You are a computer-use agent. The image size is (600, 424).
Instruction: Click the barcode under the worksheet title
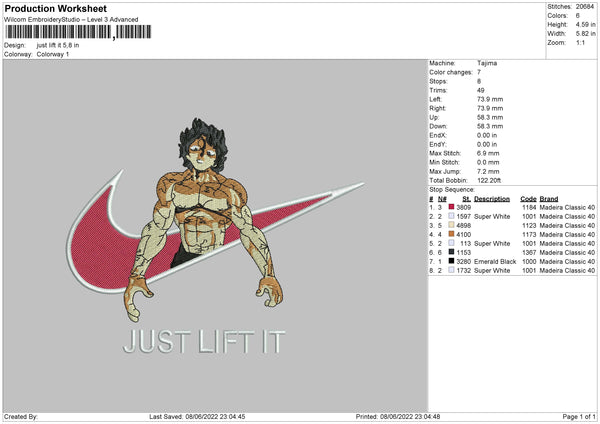pyautogui.click(x=78, y=32)
